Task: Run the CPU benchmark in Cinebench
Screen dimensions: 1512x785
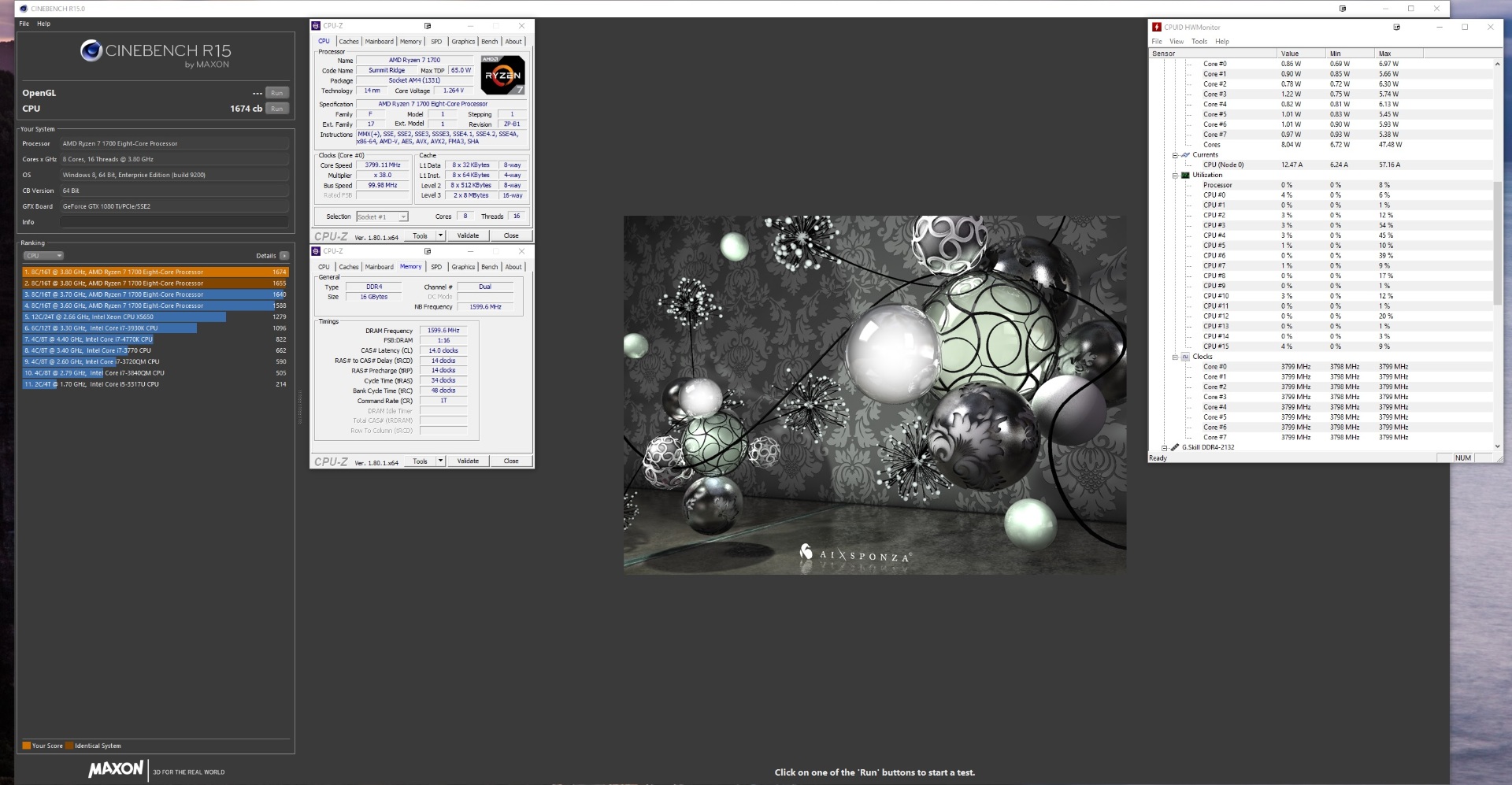Action: [x=276, y=109]
